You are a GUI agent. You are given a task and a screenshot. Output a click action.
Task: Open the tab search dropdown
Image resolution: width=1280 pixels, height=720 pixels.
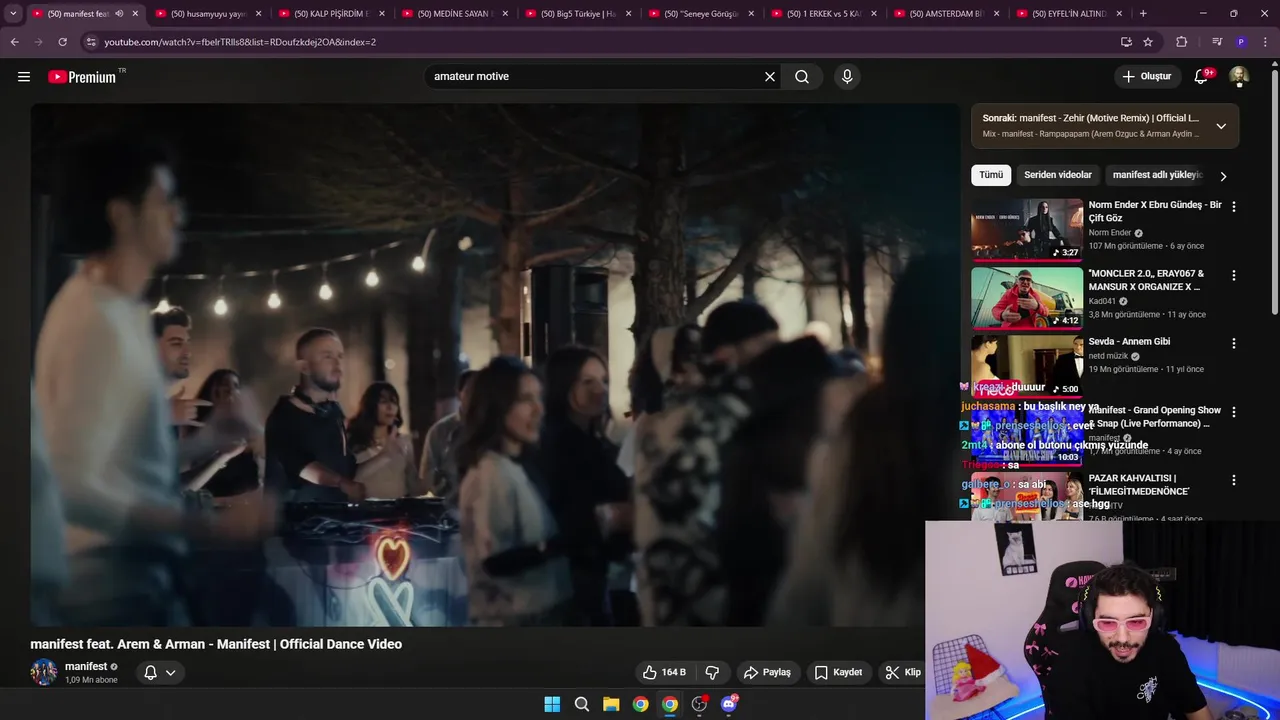[x=13, y=14]
